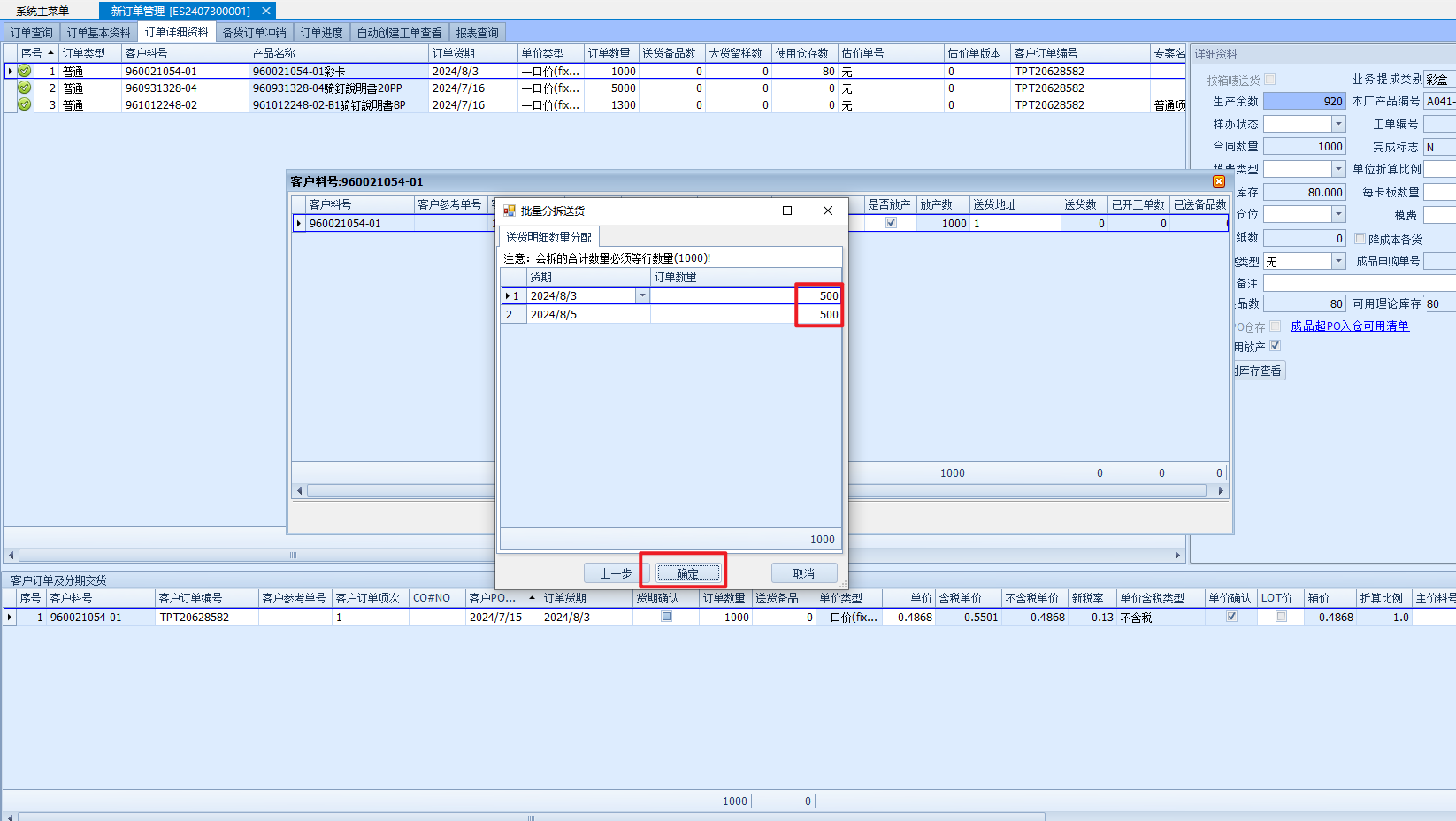Click left scroll arrow of customer item panel
This screenshot has width=1456, height=821.
pyautogui.click(x=300, y=490)
